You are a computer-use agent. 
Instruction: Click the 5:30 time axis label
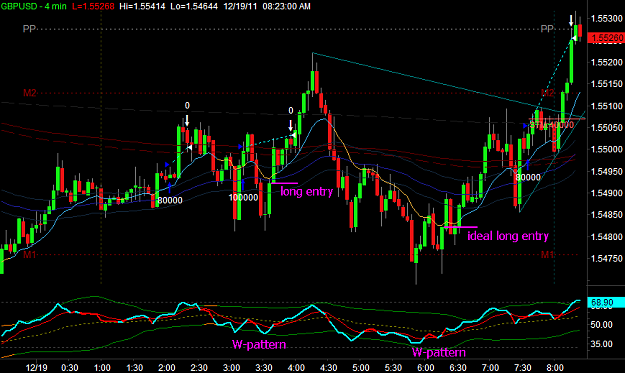[393, 367]
